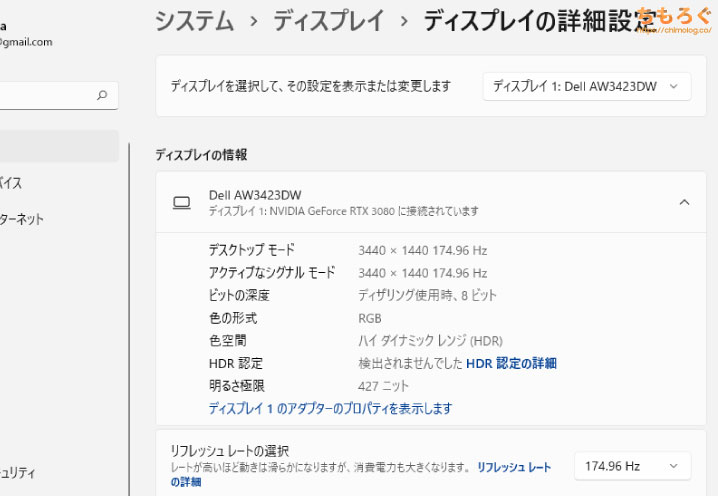Click the アクティブなシグナル モード value

[x=422, y=273]
